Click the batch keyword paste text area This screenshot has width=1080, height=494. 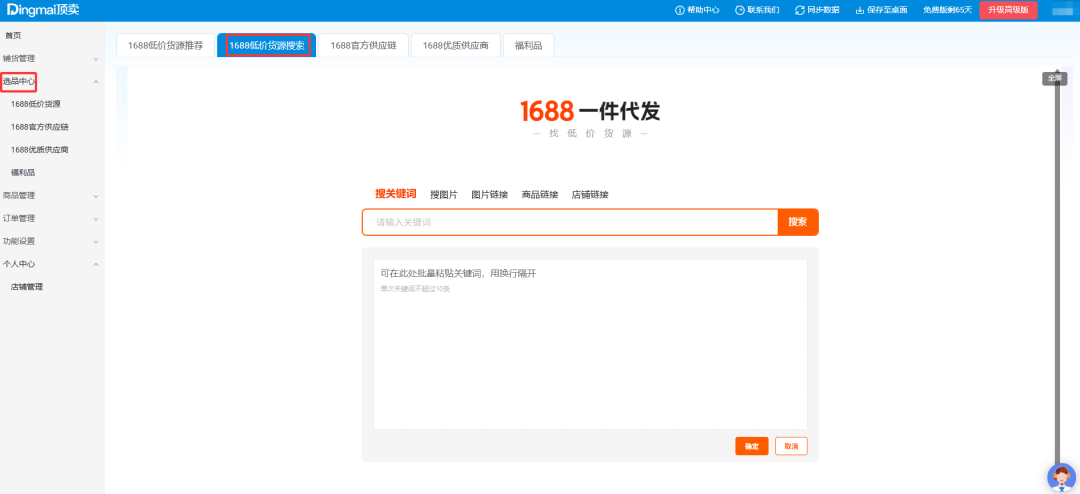590,344
